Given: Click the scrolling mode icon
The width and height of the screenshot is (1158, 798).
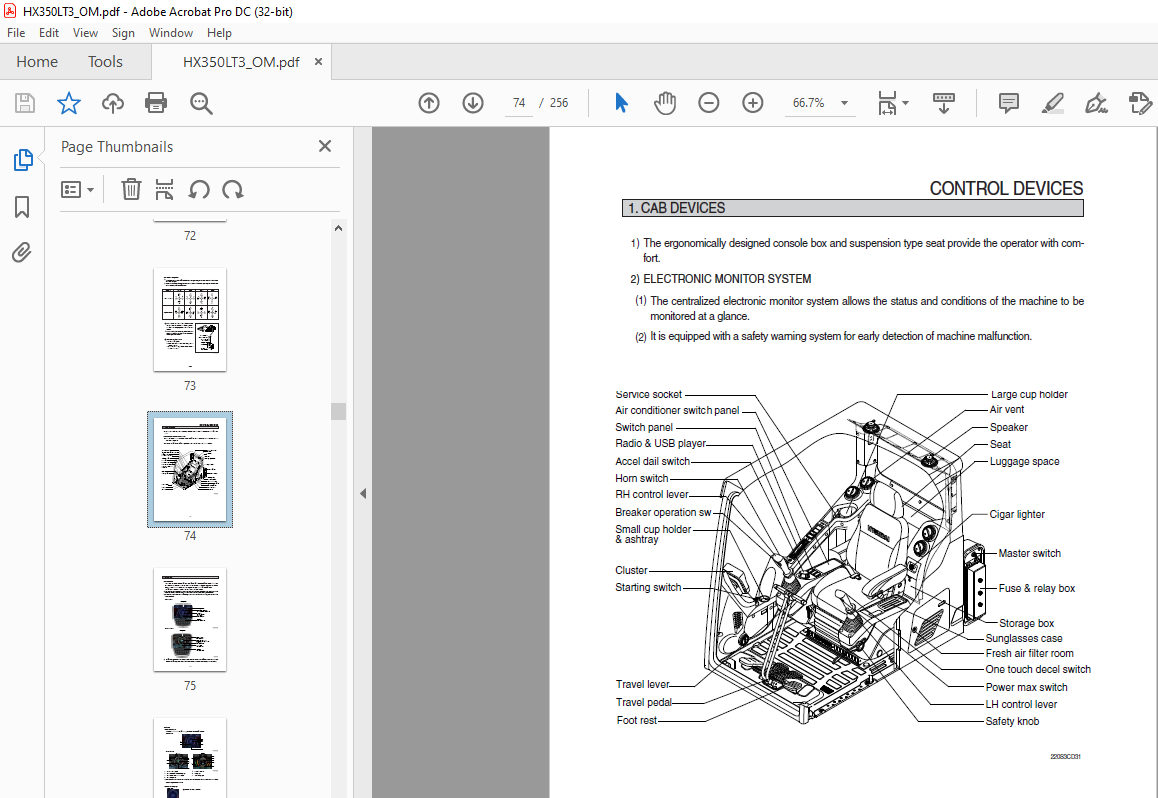Looking at the screenshot, I should (944, 103).
